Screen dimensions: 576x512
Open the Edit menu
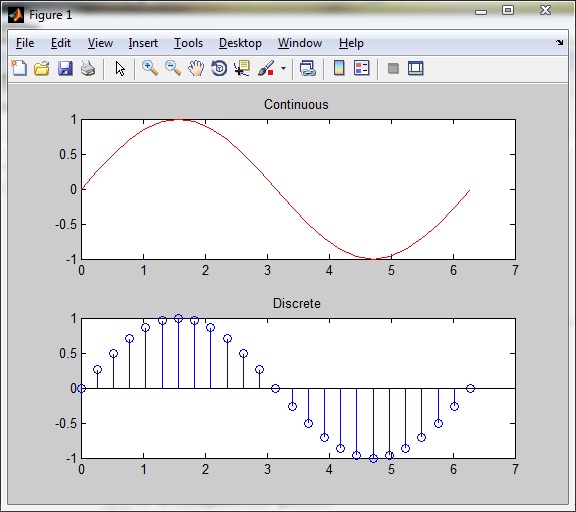click(x=61, y=43)
